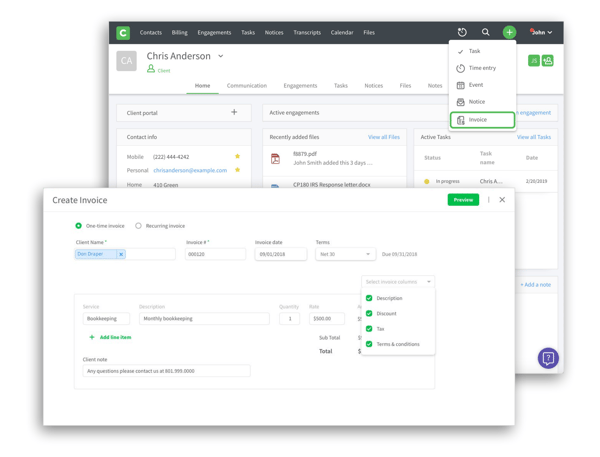Open the Select invoice columns dropdown
The height and width of the screenshot is (457, 600).
tap(398, 282)
